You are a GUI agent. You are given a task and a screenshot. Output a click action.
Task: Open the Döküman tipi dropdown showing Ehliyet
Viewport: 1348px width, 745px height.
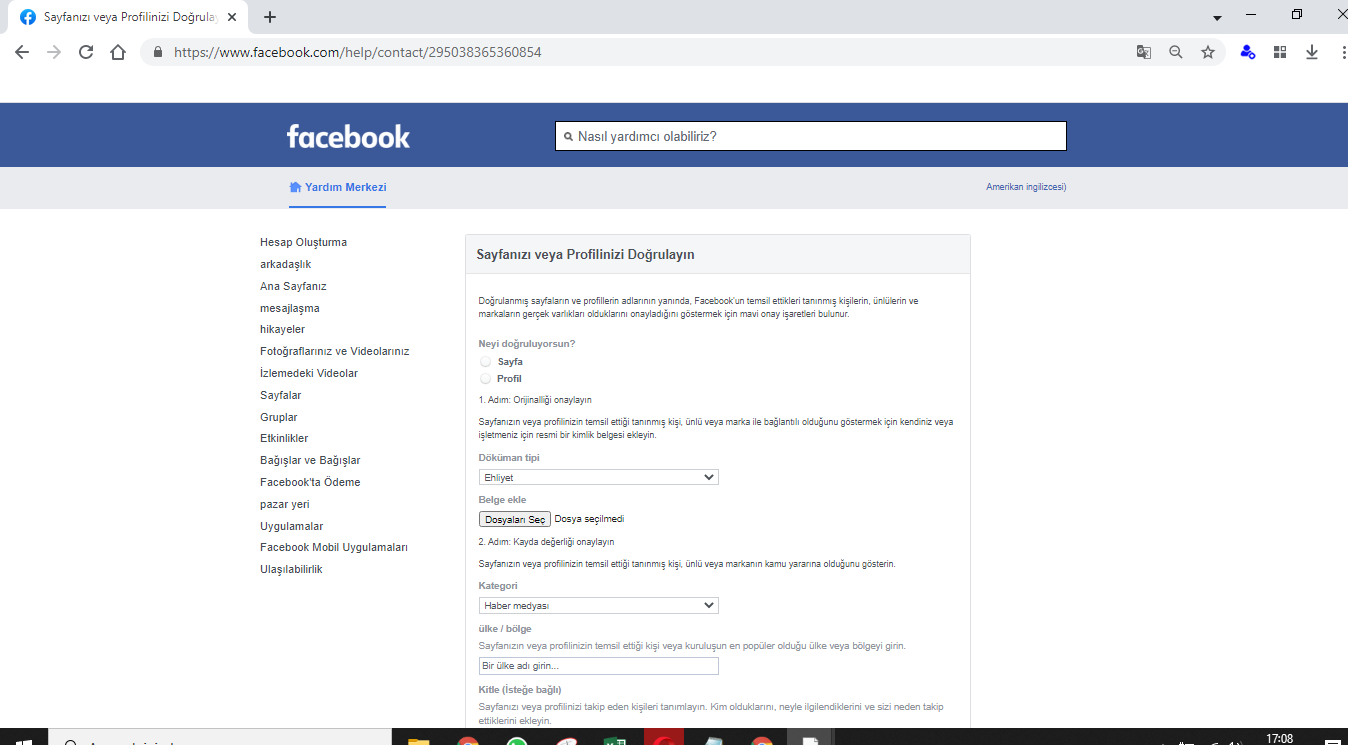coord(598,478)
